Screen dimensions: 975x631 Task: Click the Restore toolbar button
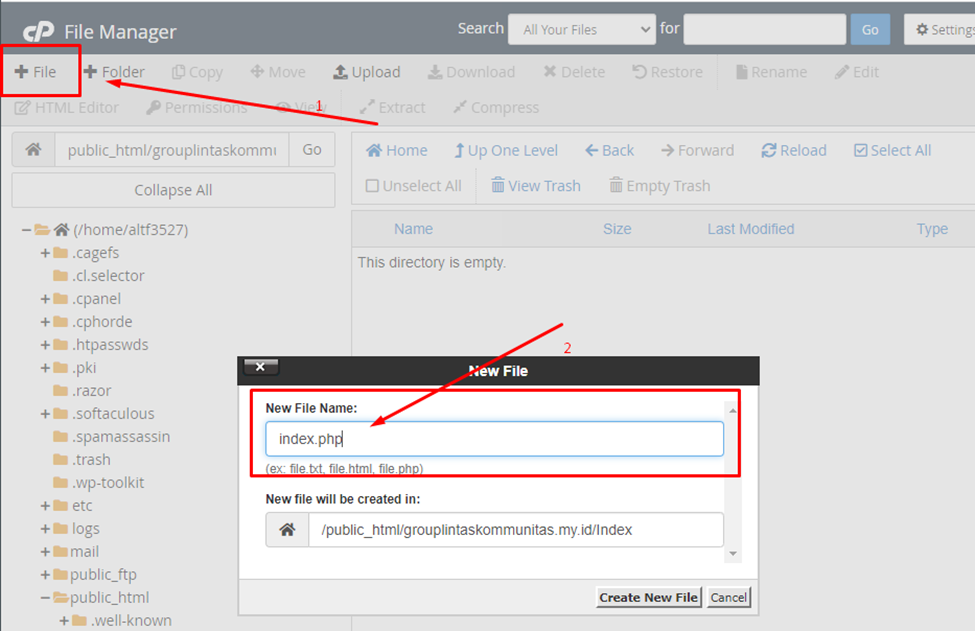pos(667,72)
